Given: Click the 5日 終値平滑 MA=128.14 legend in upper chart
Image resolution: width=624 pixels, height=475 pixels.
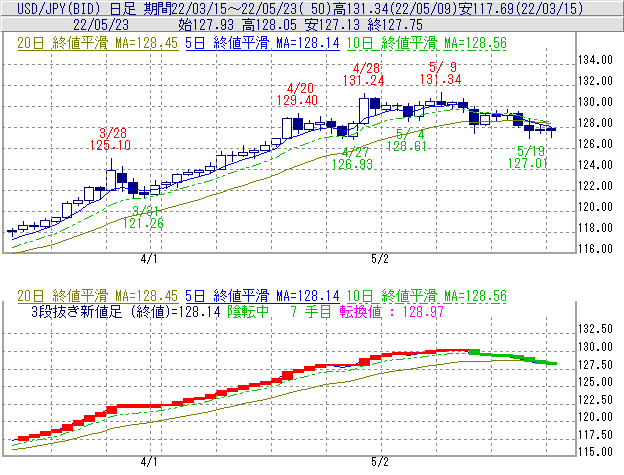Looking at the screenshot, I should [x=262, y=43].
